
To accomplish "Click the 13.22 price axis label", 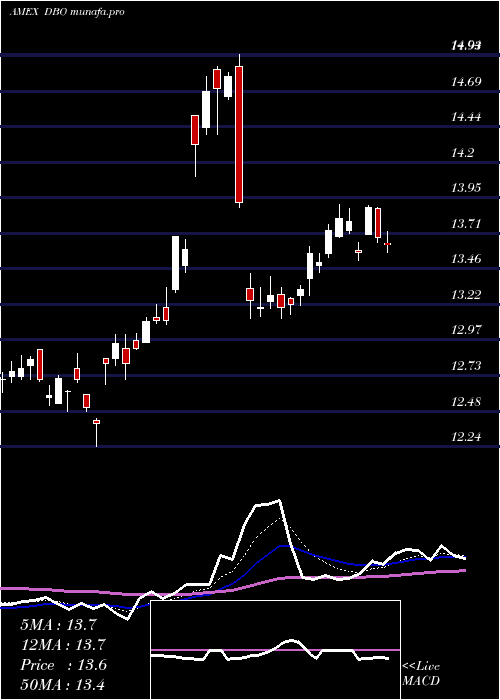I will pyautogui.click(x=466, y=294).
